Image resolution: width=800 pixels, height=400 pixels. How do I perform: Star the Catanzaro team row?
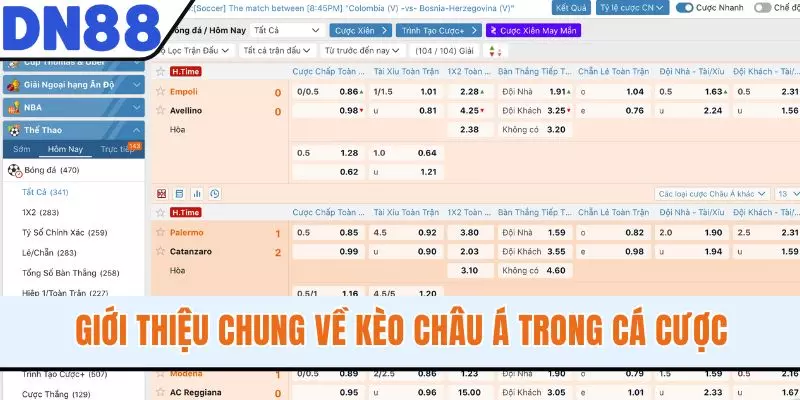pos(161,251)
